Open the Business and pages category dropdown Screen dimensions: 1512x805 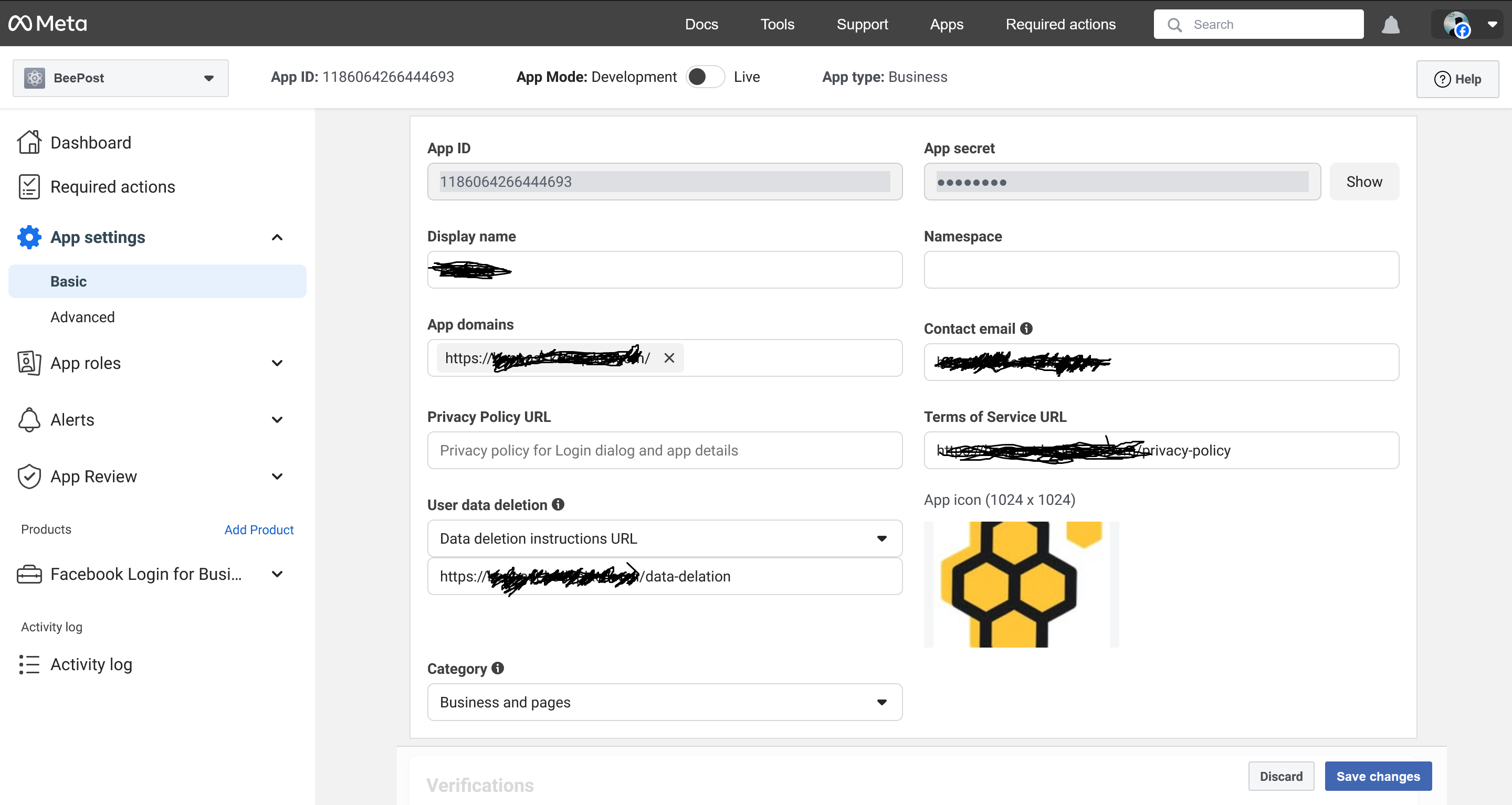pos(665,702)
